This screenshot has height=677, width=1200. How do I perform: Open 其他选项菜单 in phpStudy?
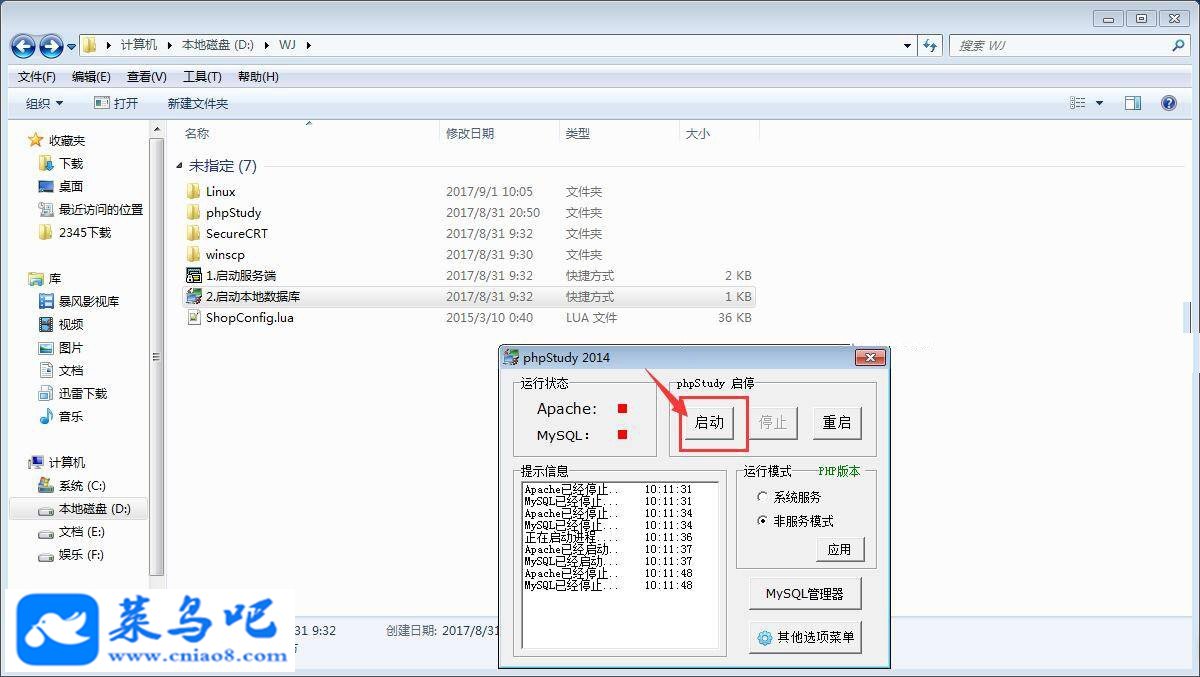[x=805, y=637]
